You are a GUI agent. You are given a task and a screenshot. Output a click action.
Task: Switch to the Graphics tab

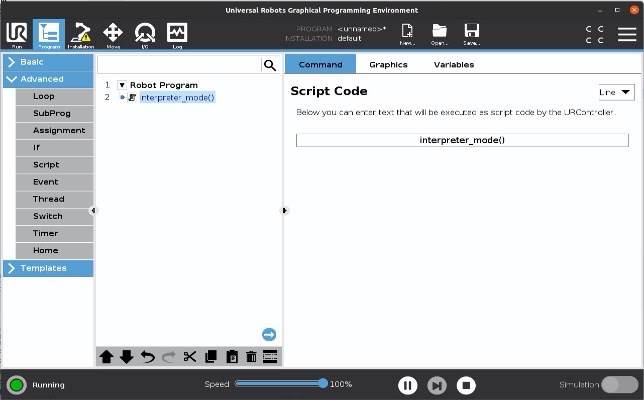[x=388, y=65]
